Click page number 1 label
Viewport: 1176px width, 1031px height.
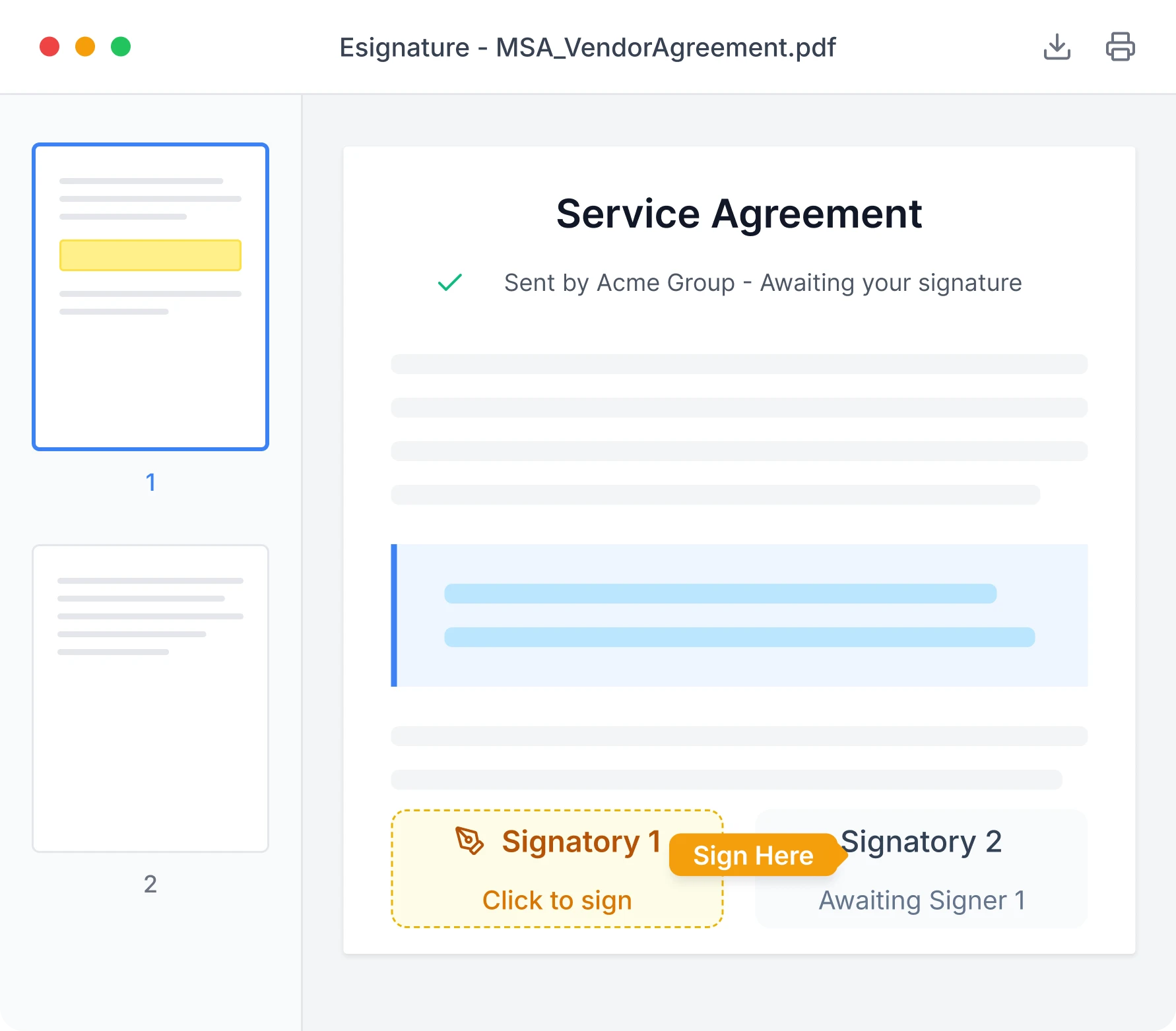(x=150, y=482)
